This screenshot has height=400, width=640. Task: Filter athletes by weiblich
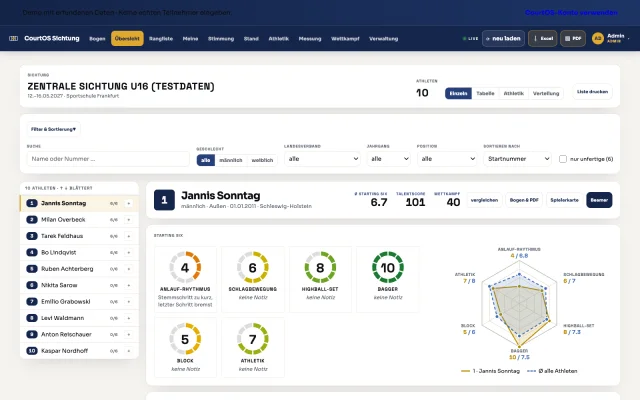[262, 160]
